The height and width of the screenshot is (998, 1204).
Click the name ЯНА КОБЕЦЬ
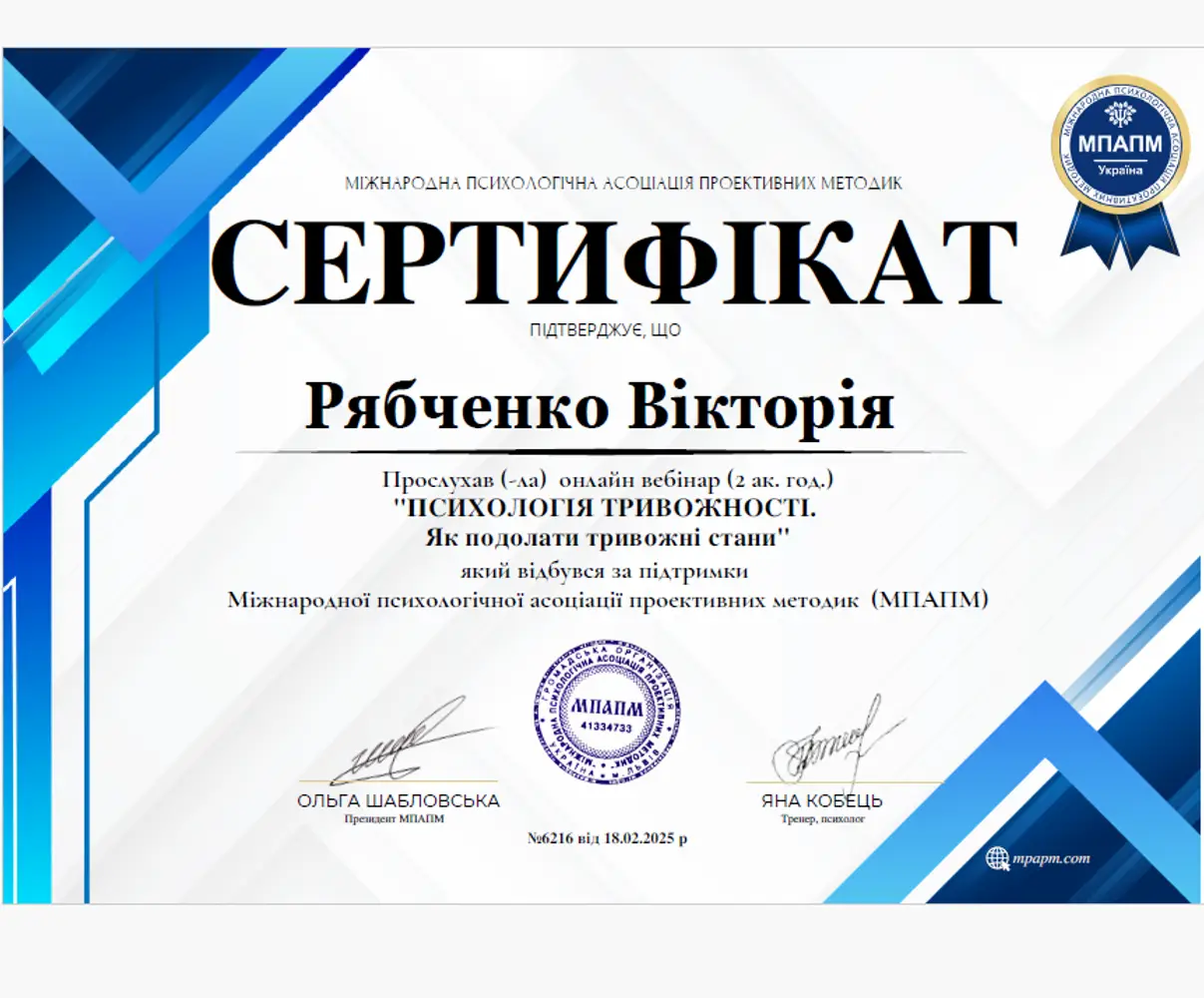[822, 801]
